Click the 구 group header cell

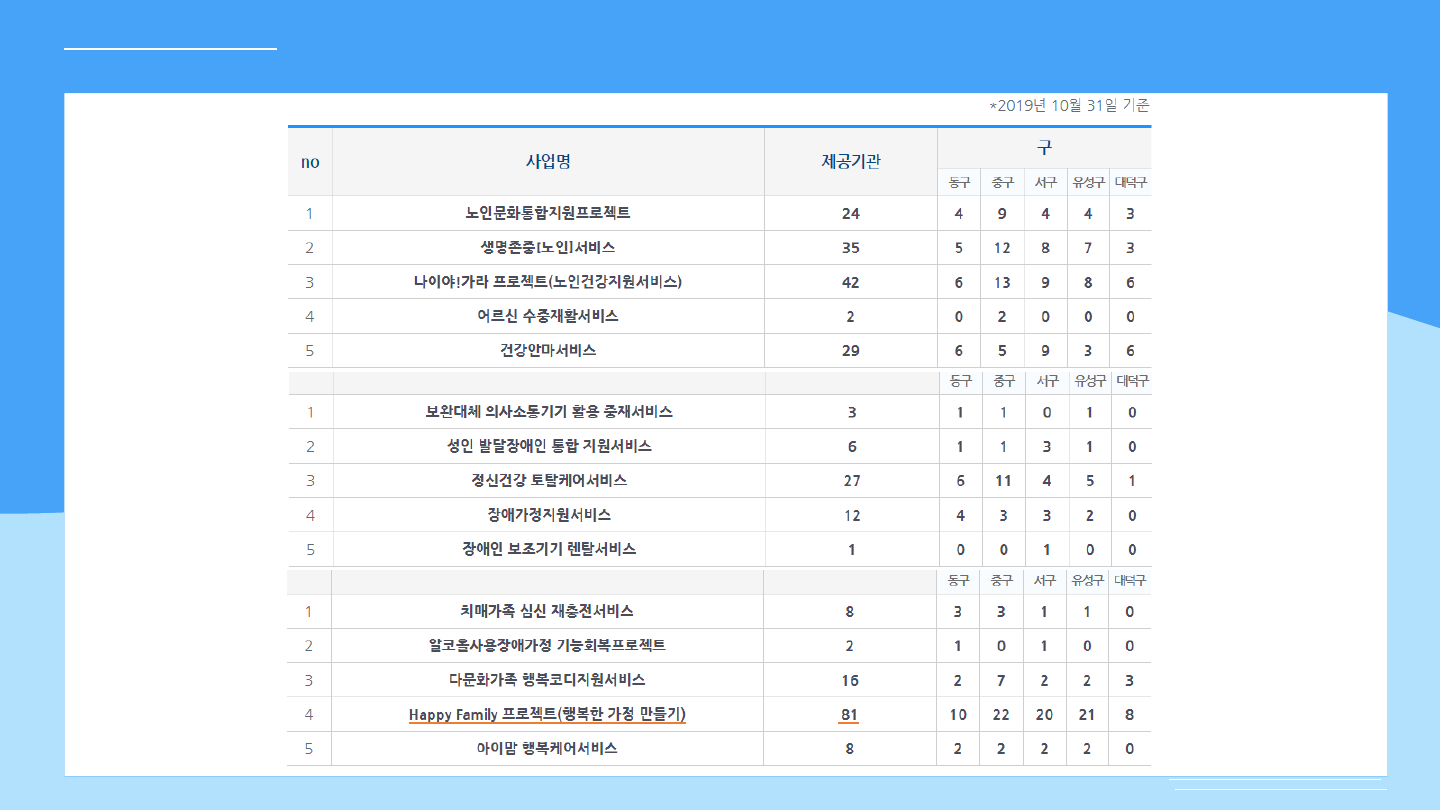point(1044,148)
